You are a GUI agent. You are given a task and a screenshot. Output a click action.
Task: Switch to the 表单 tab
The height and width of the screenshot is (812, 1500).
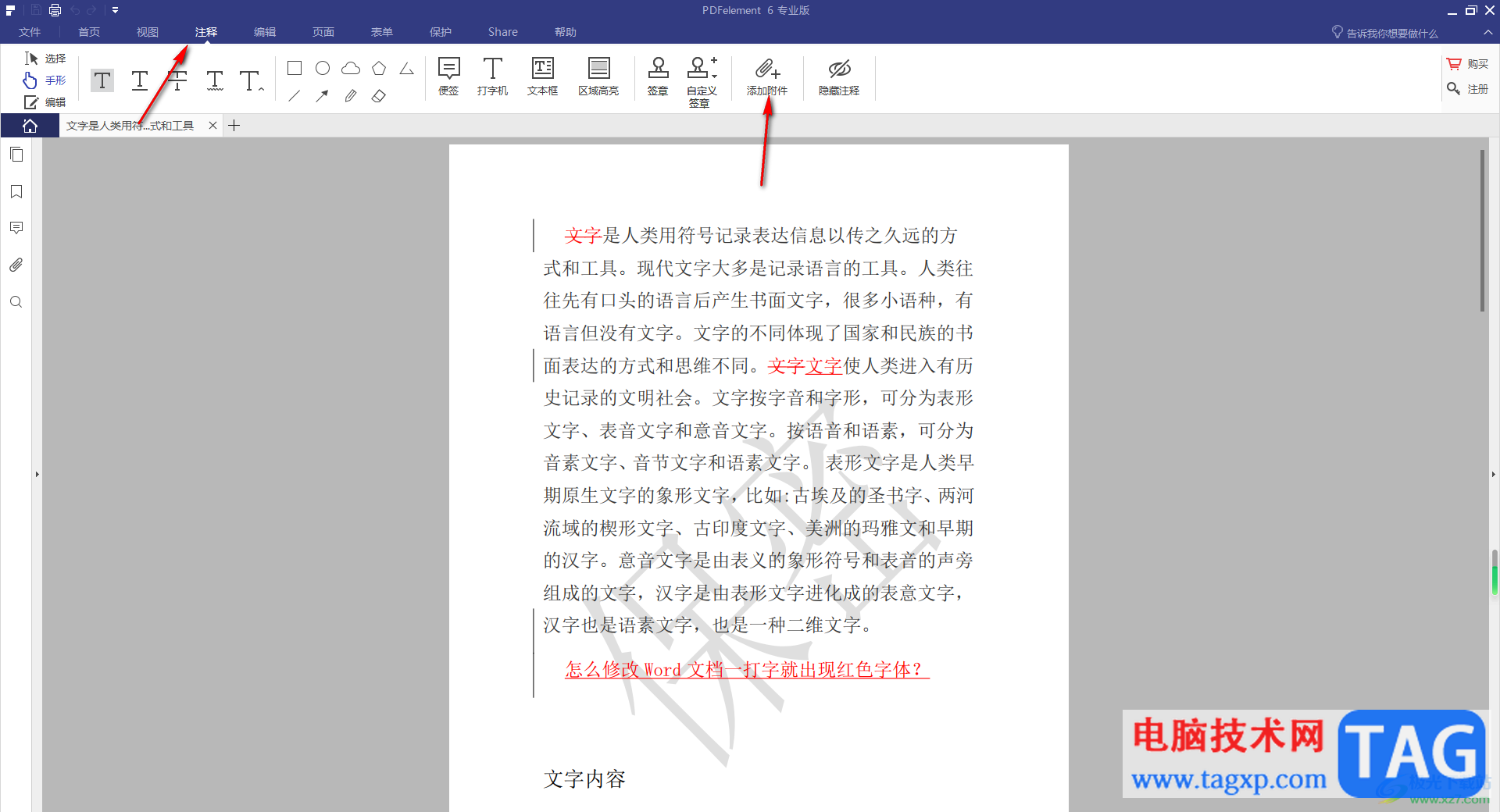382,32
